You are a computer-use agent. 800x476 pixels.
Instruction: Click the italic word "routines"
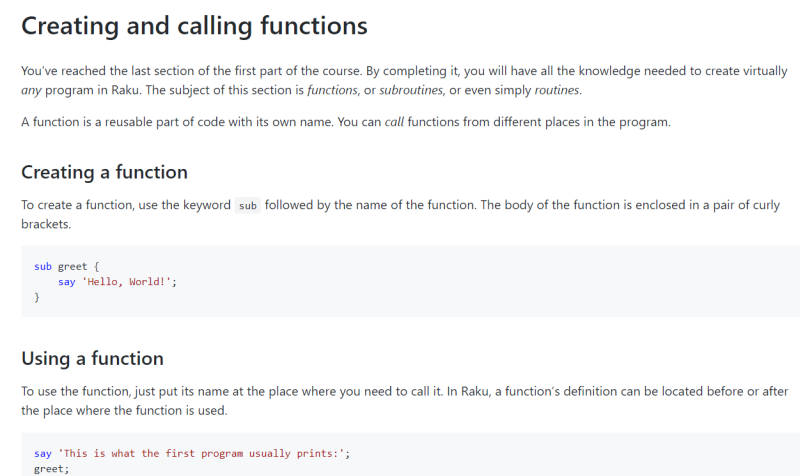coord(558,90)
